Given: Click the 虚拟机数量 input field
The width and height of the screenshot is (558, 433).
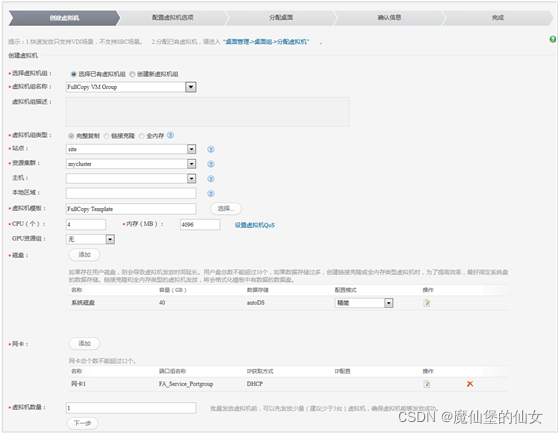Looking at the screenshot, I should (131, 408).
